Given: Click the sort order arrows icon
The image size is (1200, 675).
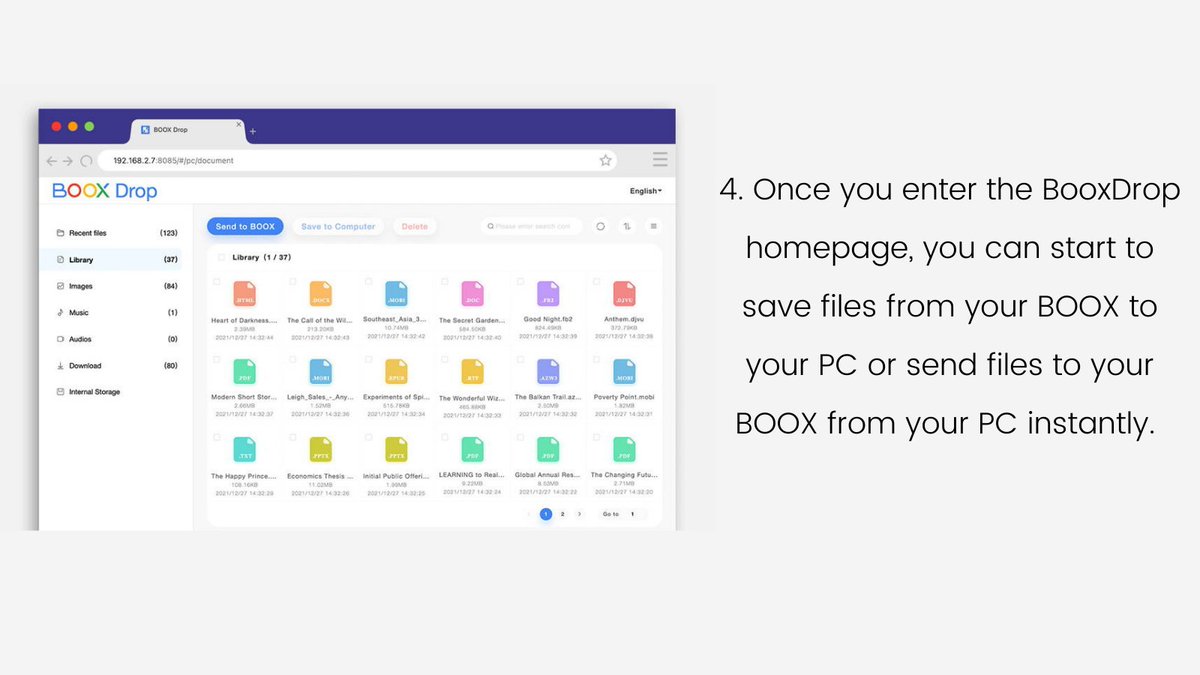Looking at the screenshot, I should pyautogui.click(x=627, y=226).
